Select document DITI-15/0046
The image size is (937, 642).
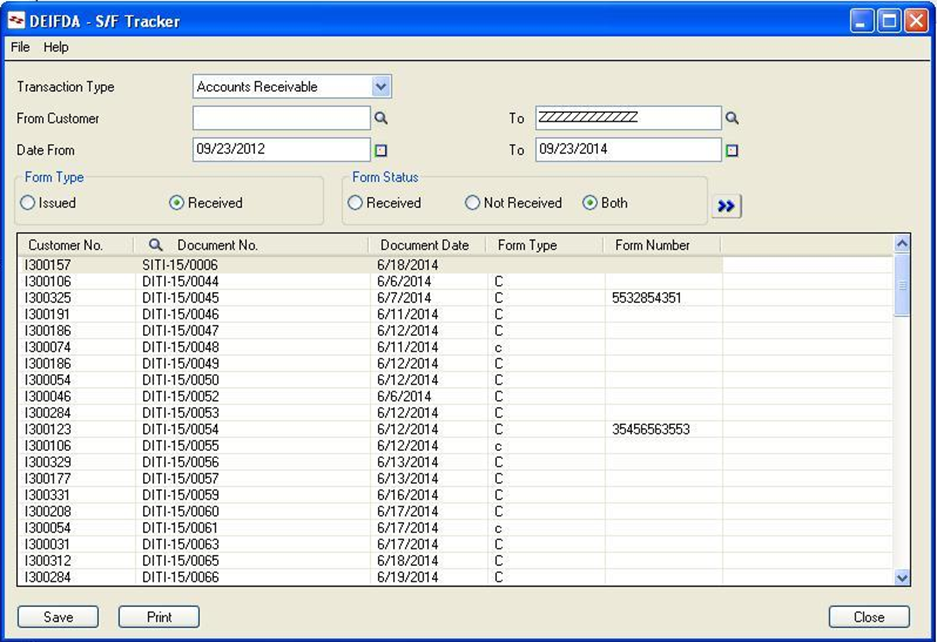click(x=180, y=314)
